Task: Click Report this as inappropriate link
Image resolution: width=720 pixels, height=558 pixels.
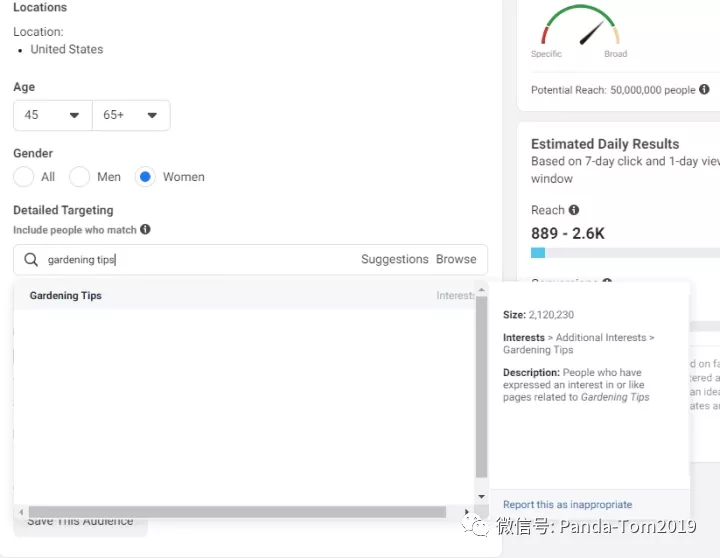Action: point(568,505)
